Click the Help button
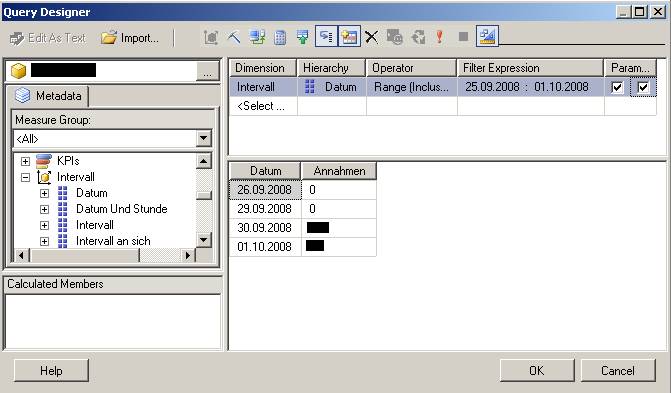The height and width of the screenshot is (393, 671). pyautogui.click(x=51, y=370)
